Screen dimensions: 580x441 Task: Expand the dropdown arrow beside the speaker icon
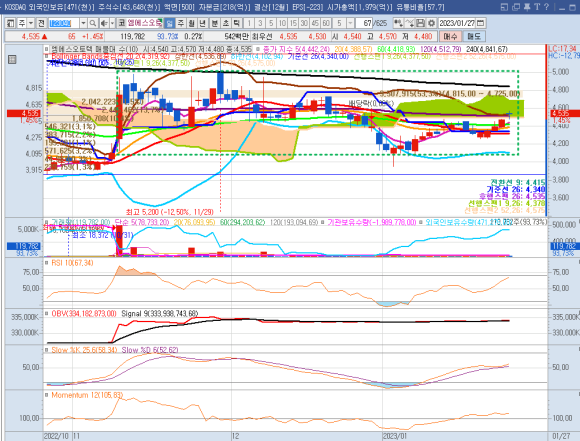112,23
